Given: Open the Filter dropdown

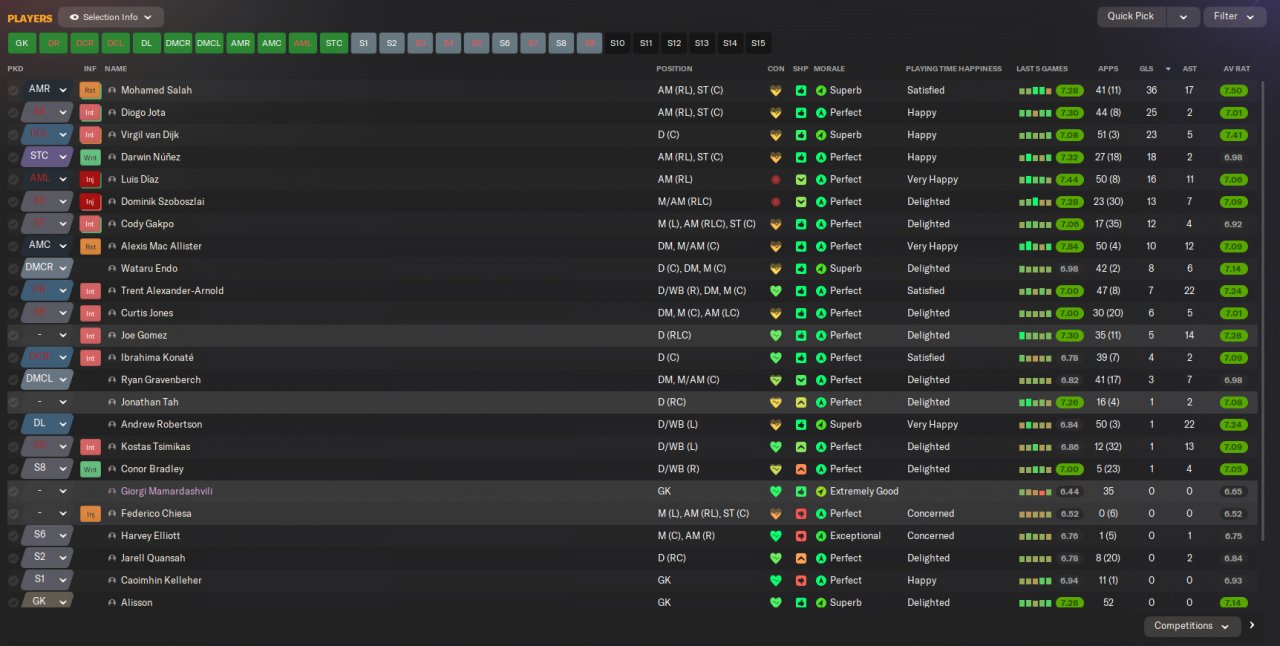Looking at the screenshot, I should (x=1234, y=17).
